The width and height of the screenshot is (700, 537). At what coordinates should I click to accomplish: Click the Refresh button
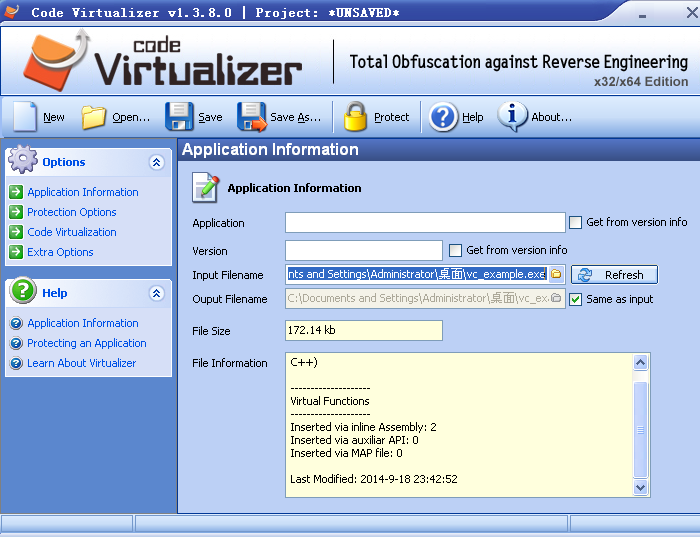[614, 275]
